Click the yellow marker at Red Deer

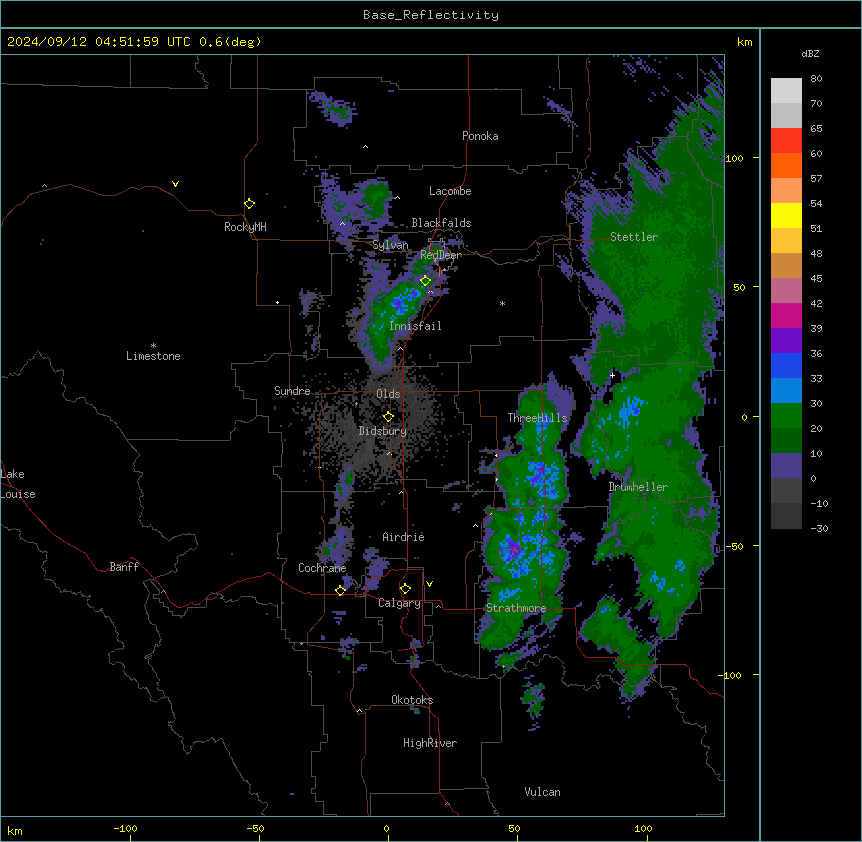[425, 281]
